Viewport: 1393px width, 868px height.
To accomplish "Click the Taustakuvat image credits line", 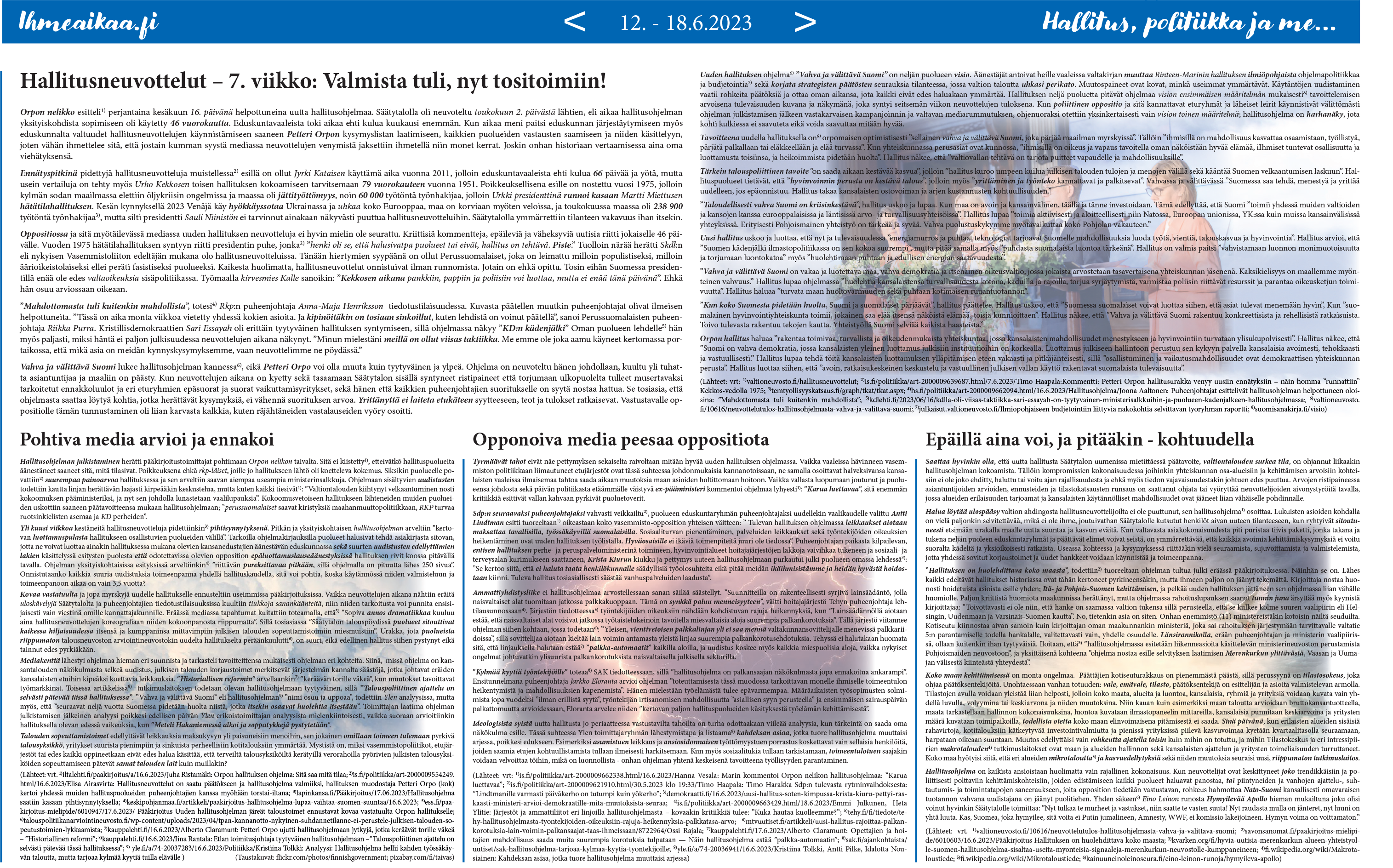I will click(344, 857).
